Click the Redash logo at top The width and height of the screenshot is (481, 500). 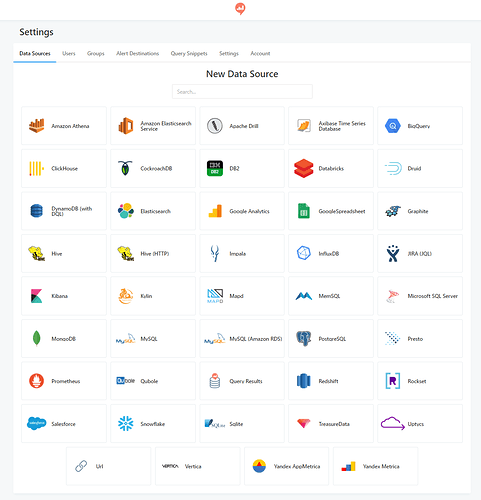point(240,9)
